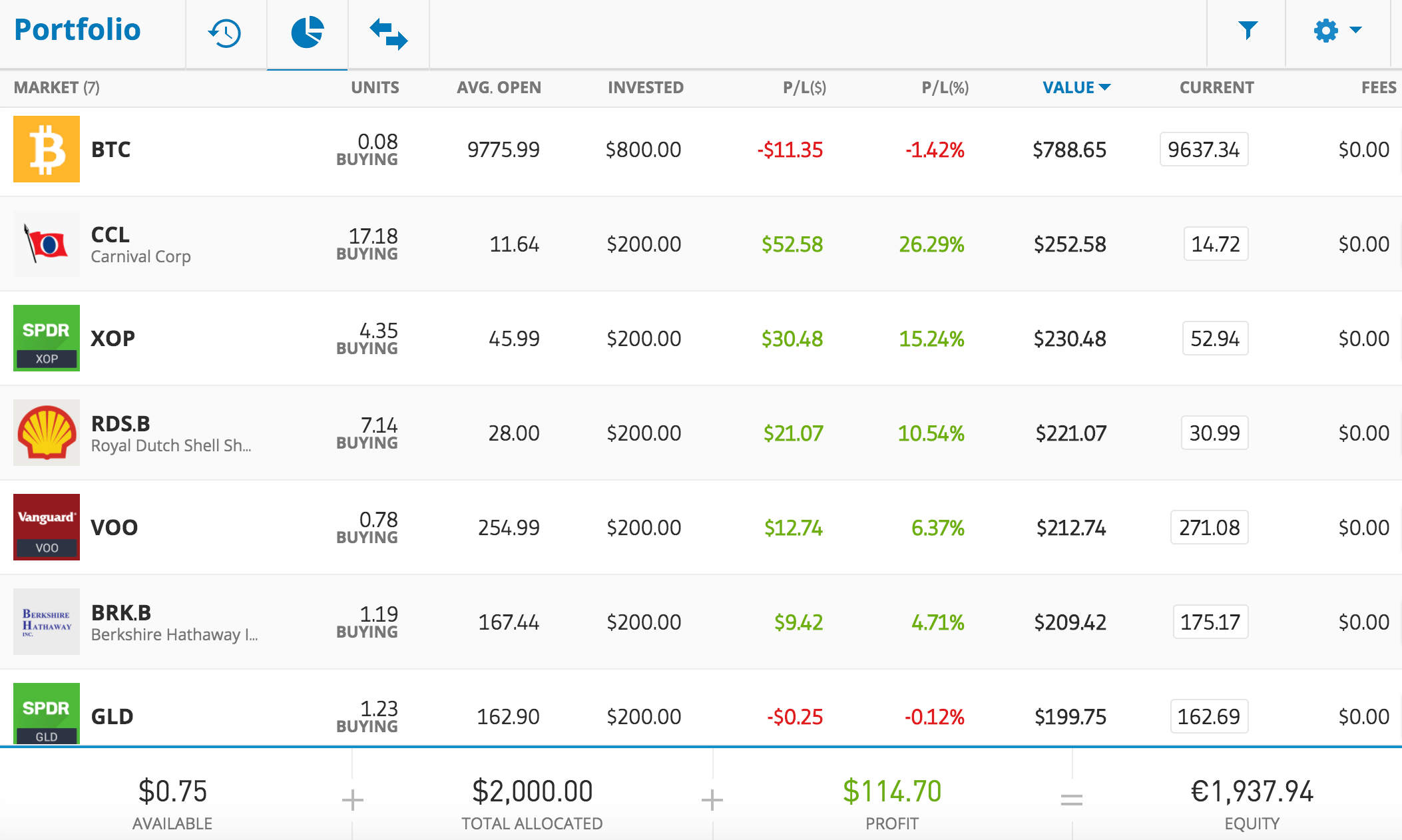Sort by P/L(%) column header
Viewport: 1402px width, 840px height.
click(945, 87)
